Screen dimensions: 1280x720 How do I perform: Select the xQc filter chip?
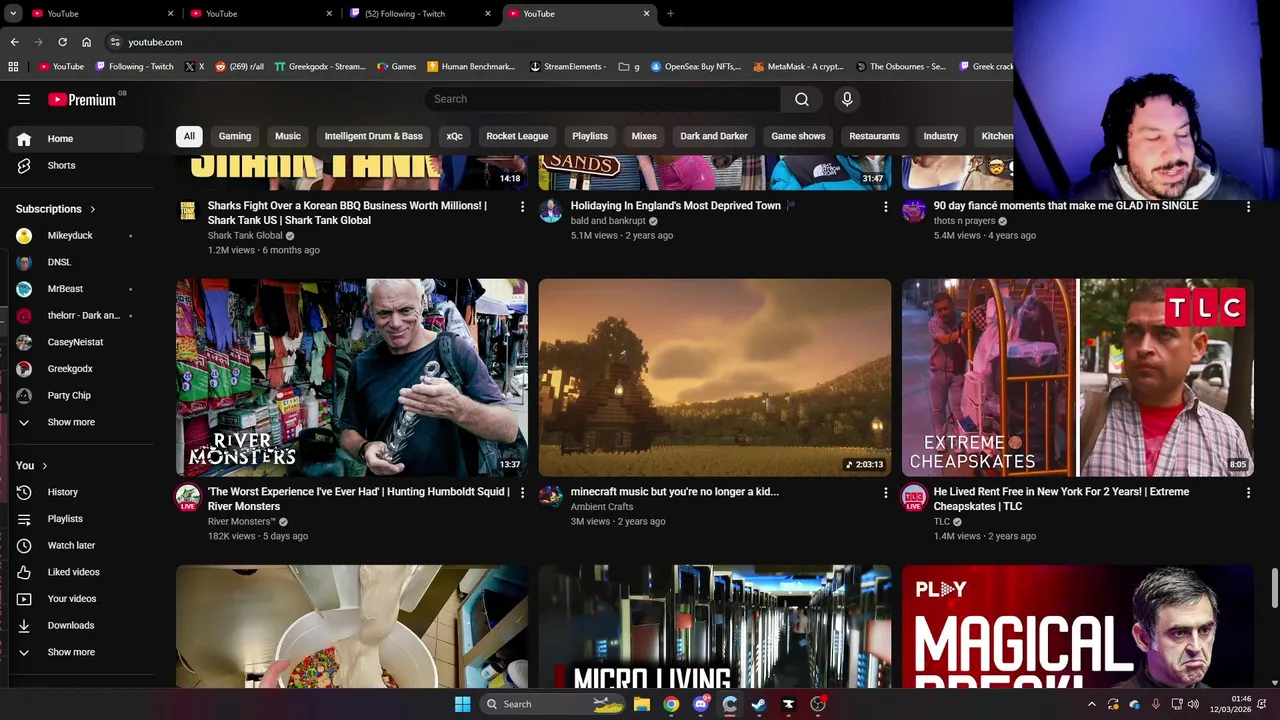454,136
